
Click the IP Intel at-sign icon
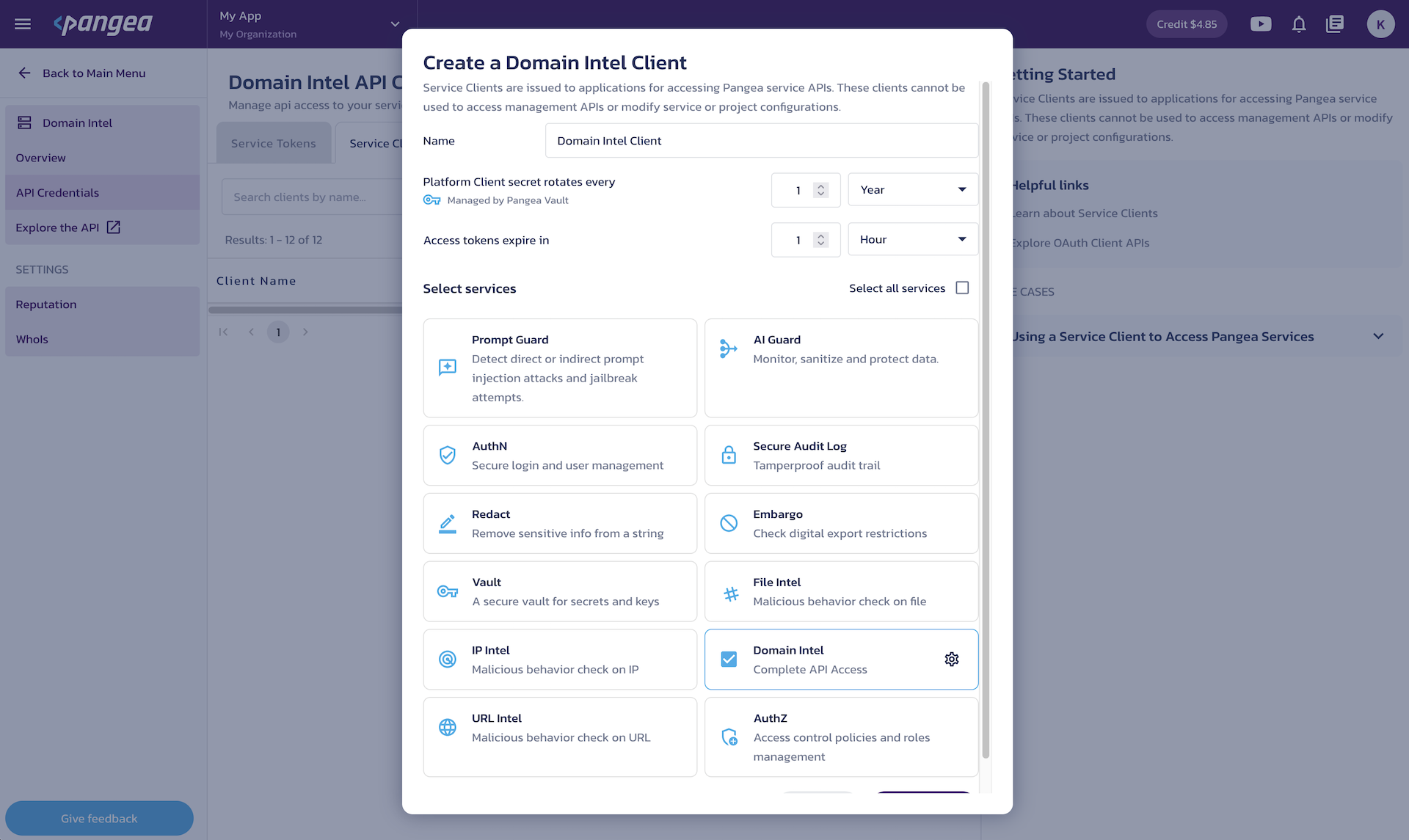(448, 660)
